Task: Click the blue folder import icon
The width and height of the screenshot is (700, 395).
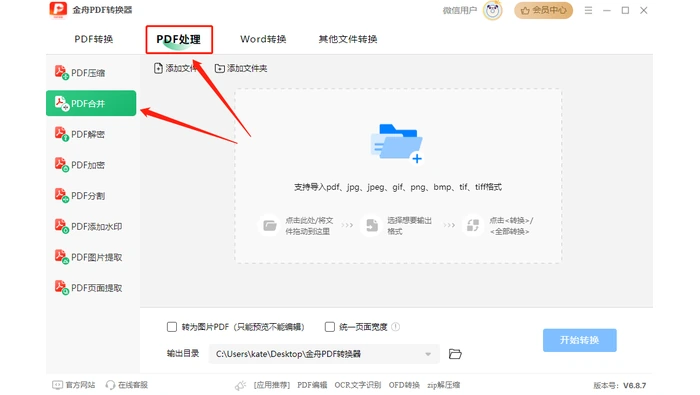Action: tap(396, 143)
